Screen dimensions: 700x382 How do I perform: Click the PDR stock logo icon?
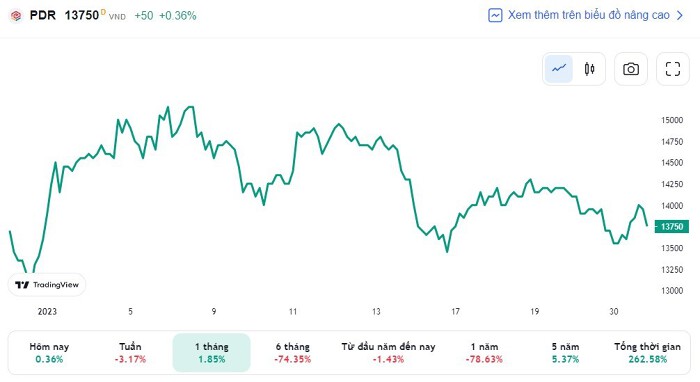click(16, 16)
